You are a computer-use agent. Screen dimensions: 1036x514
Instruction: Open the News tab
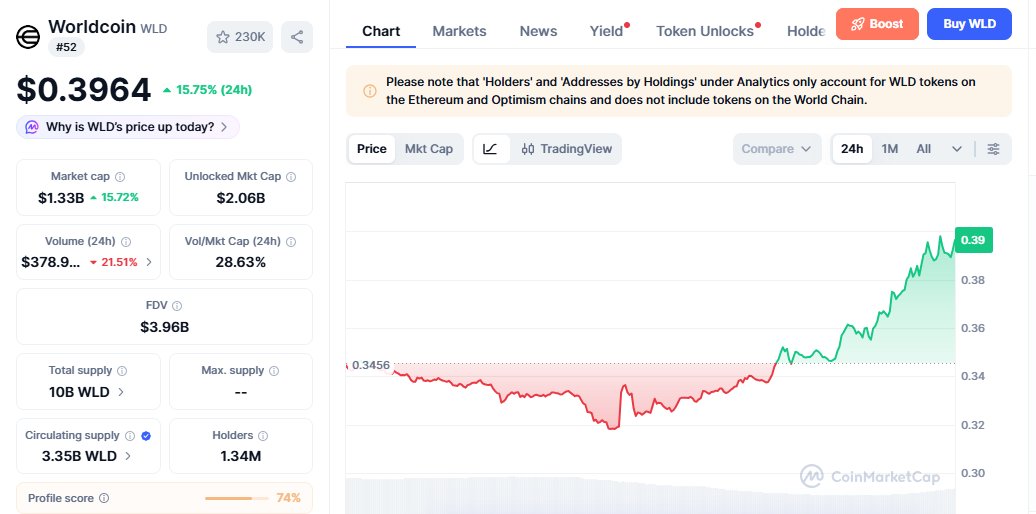coord(538,31)
